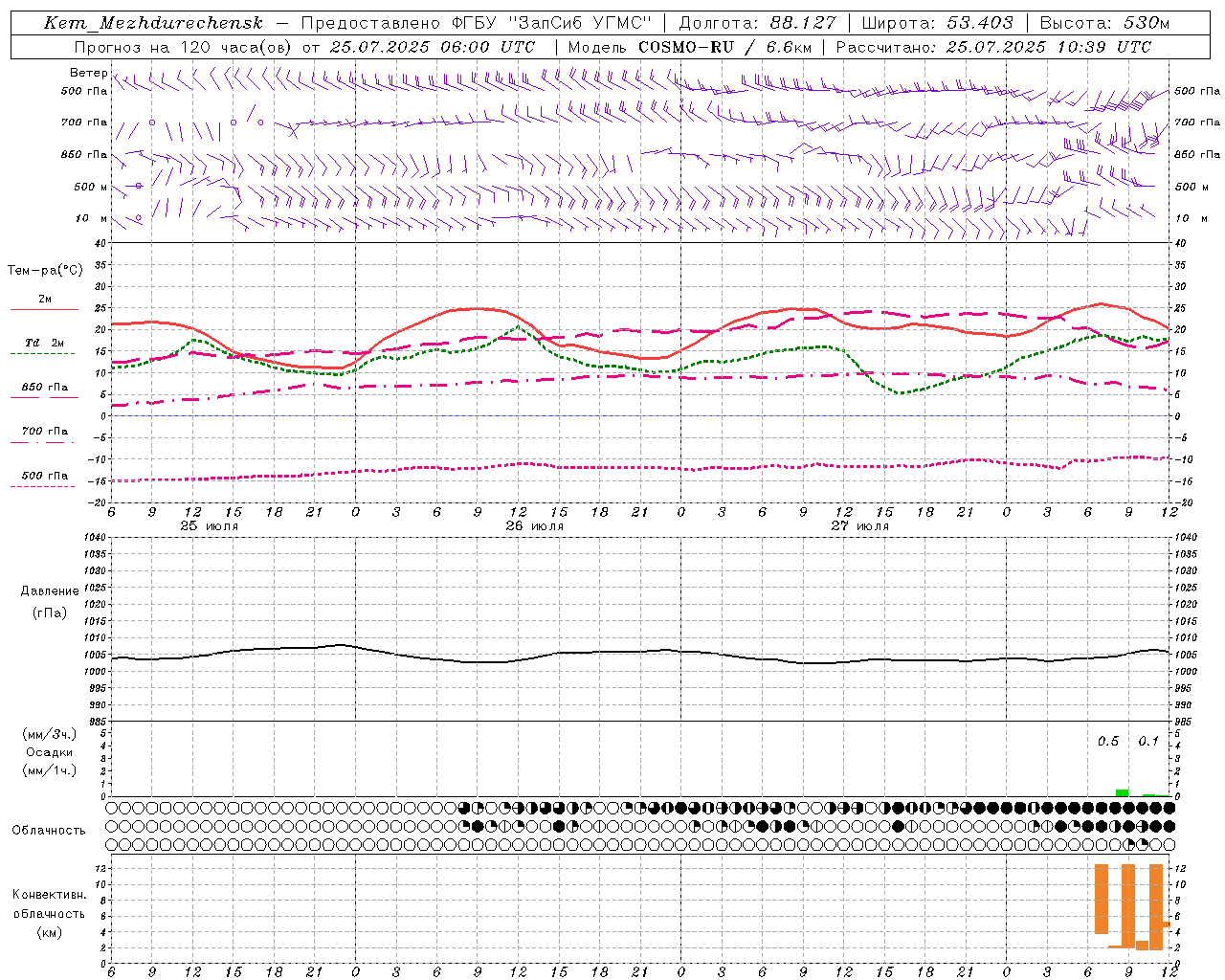This screenshot has width=1225, height=980.
Task: Click the Давление pressure panel label
Action: 50,591
